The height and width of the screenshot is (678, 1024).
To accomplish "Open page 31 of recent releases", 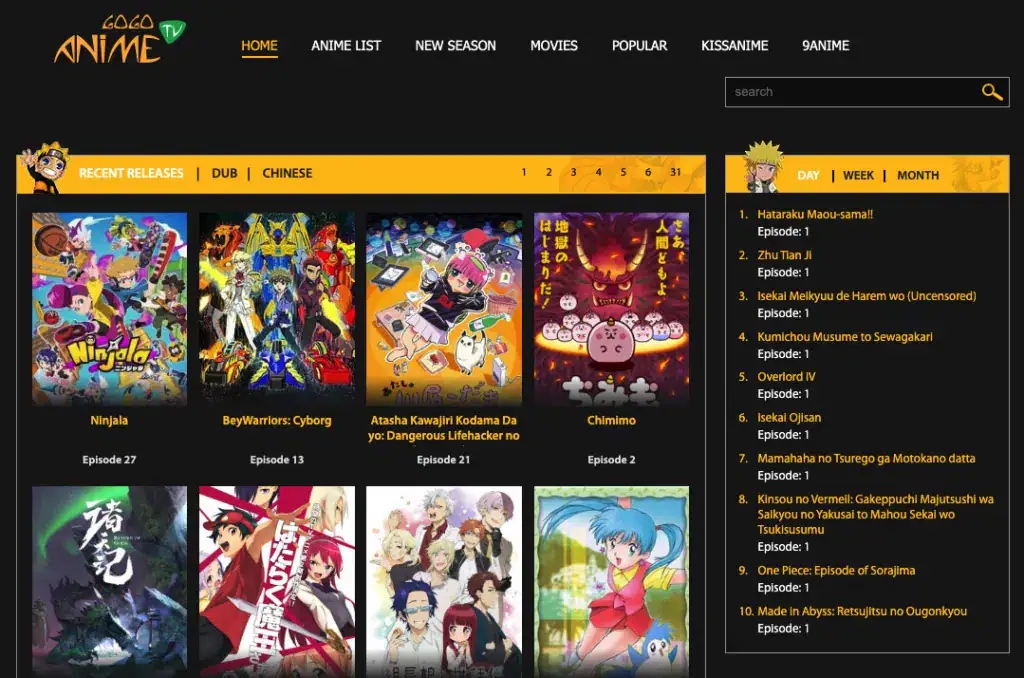I will pyautogui.click(x=676, y=172).
